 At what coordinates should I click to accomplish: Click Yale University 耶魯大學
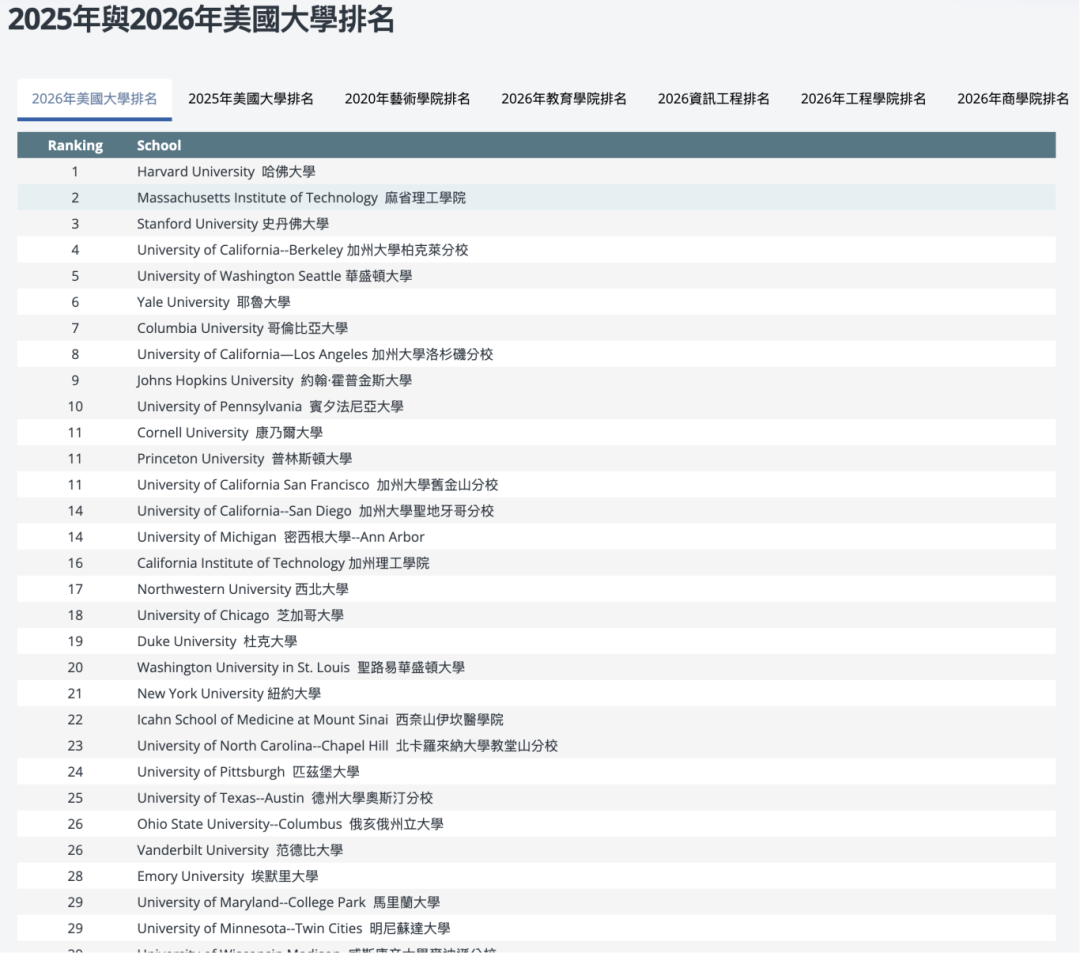[x=214, y=302]
